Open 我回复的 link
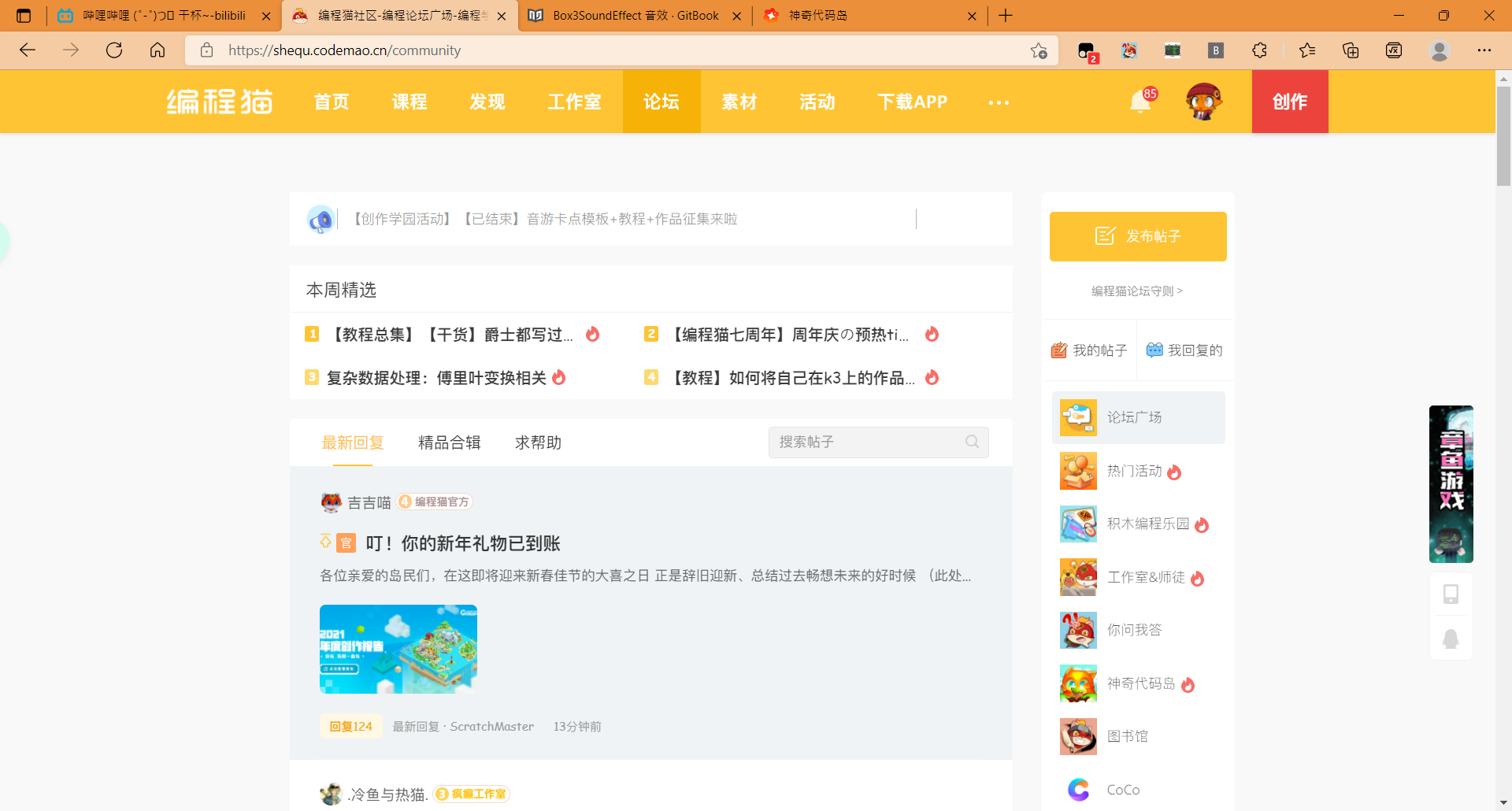 1184,350
